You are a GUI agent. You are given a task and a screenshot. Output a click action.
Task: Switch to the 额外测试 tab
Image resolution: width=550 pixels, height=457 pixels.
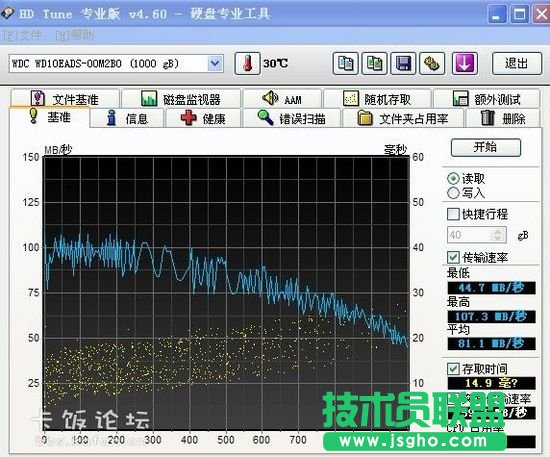pos(487,99)
